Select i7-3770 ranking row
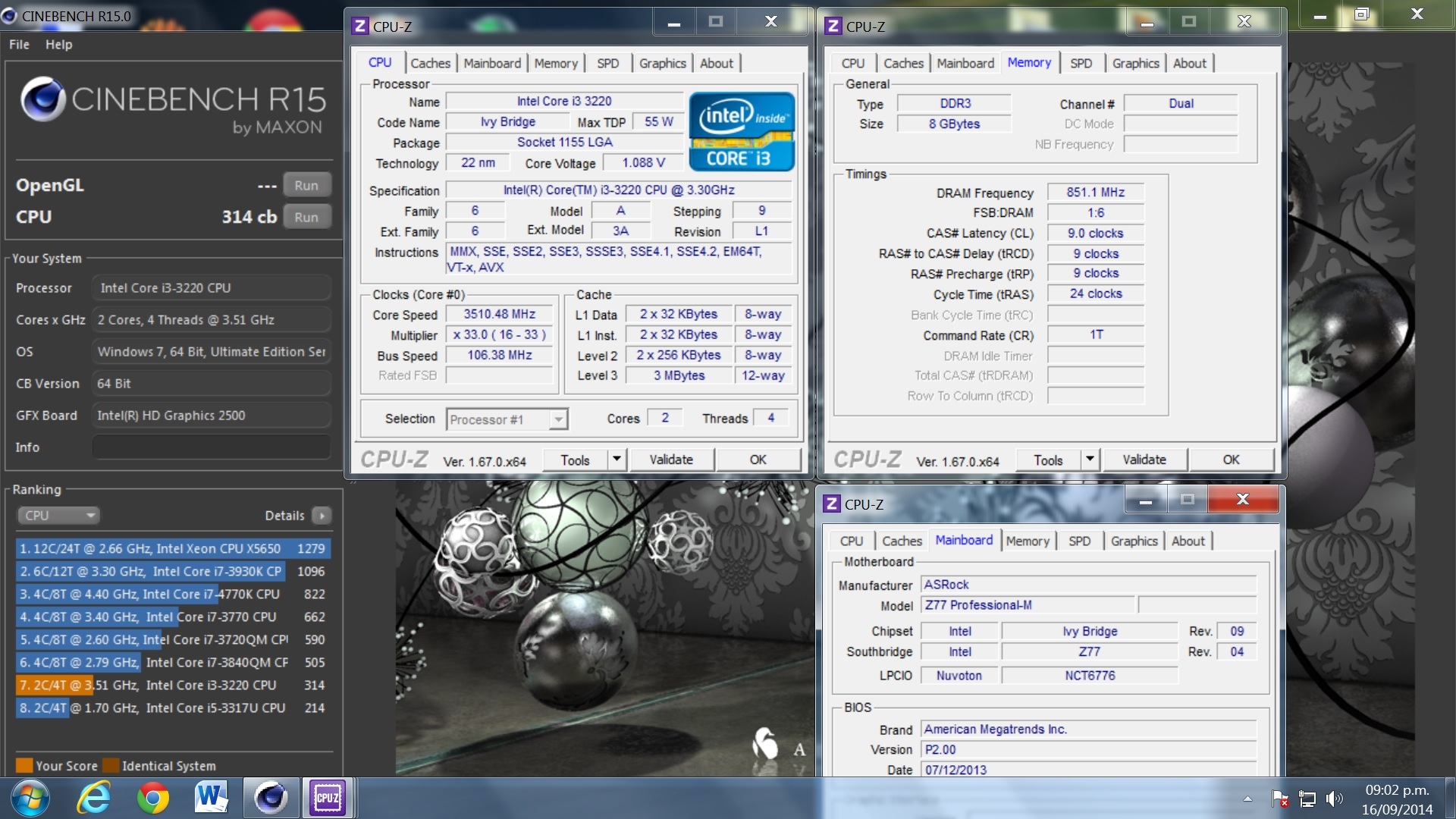The height and width of the screenshot is (819, 1456). [x=173, y=617]
